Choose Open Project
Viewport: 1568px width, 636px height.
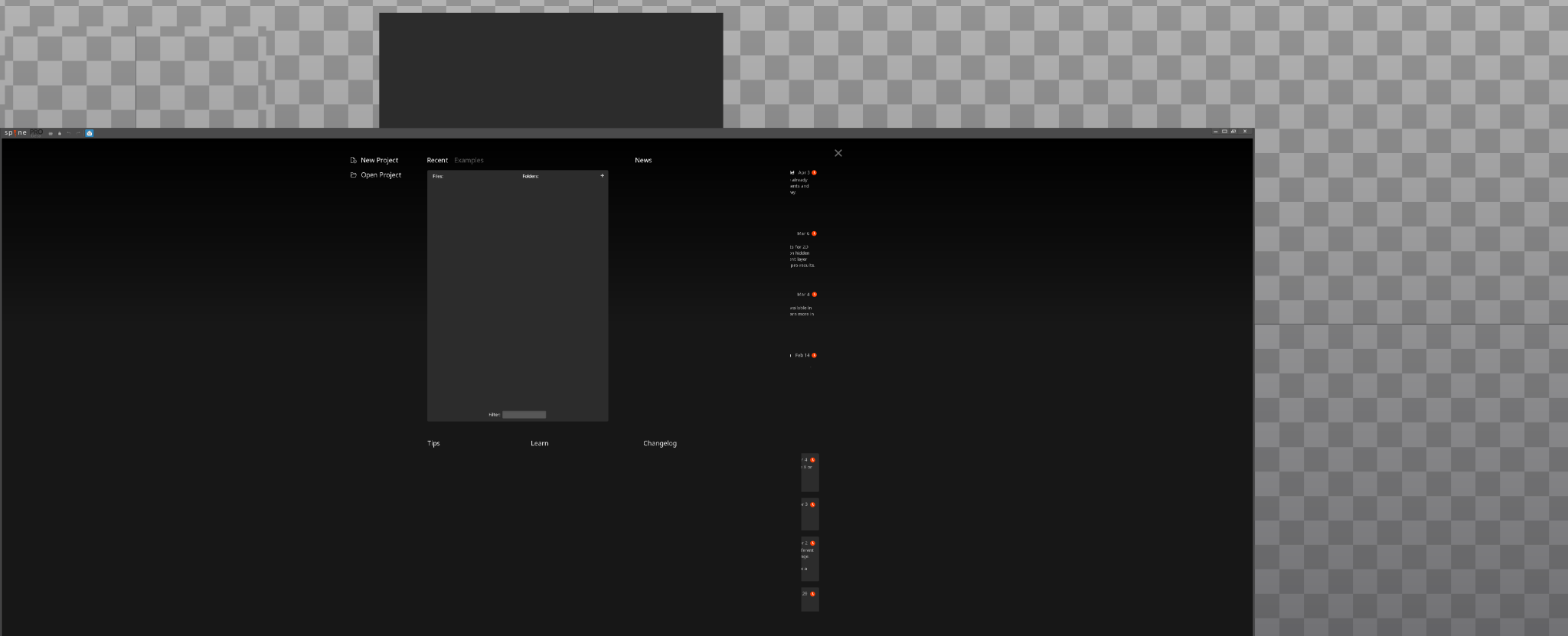point(376,175)
